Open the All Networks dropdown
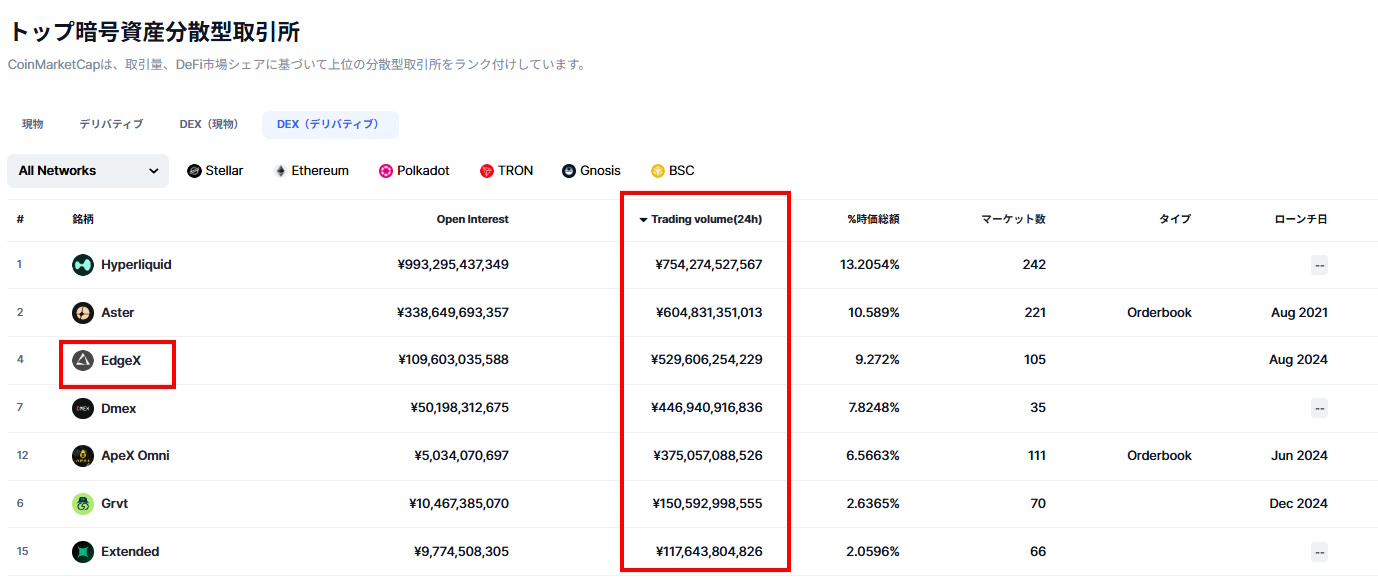 click(88, 171)
